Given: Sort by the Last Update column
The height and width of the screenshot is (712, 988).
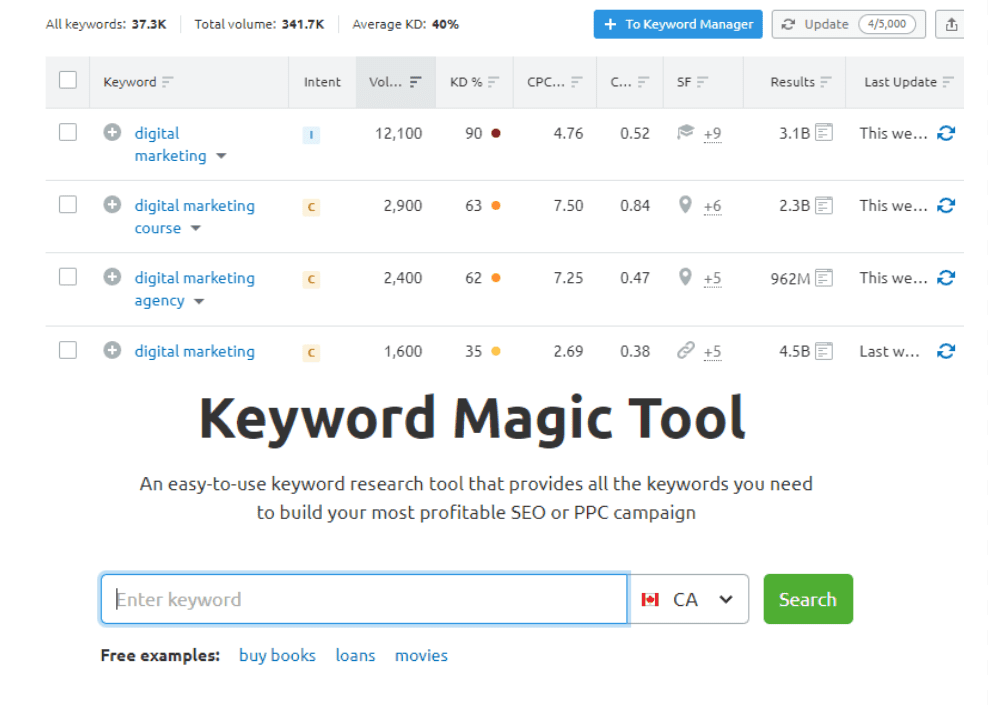Looking at the screenshot, I should (x=948, y=82).
